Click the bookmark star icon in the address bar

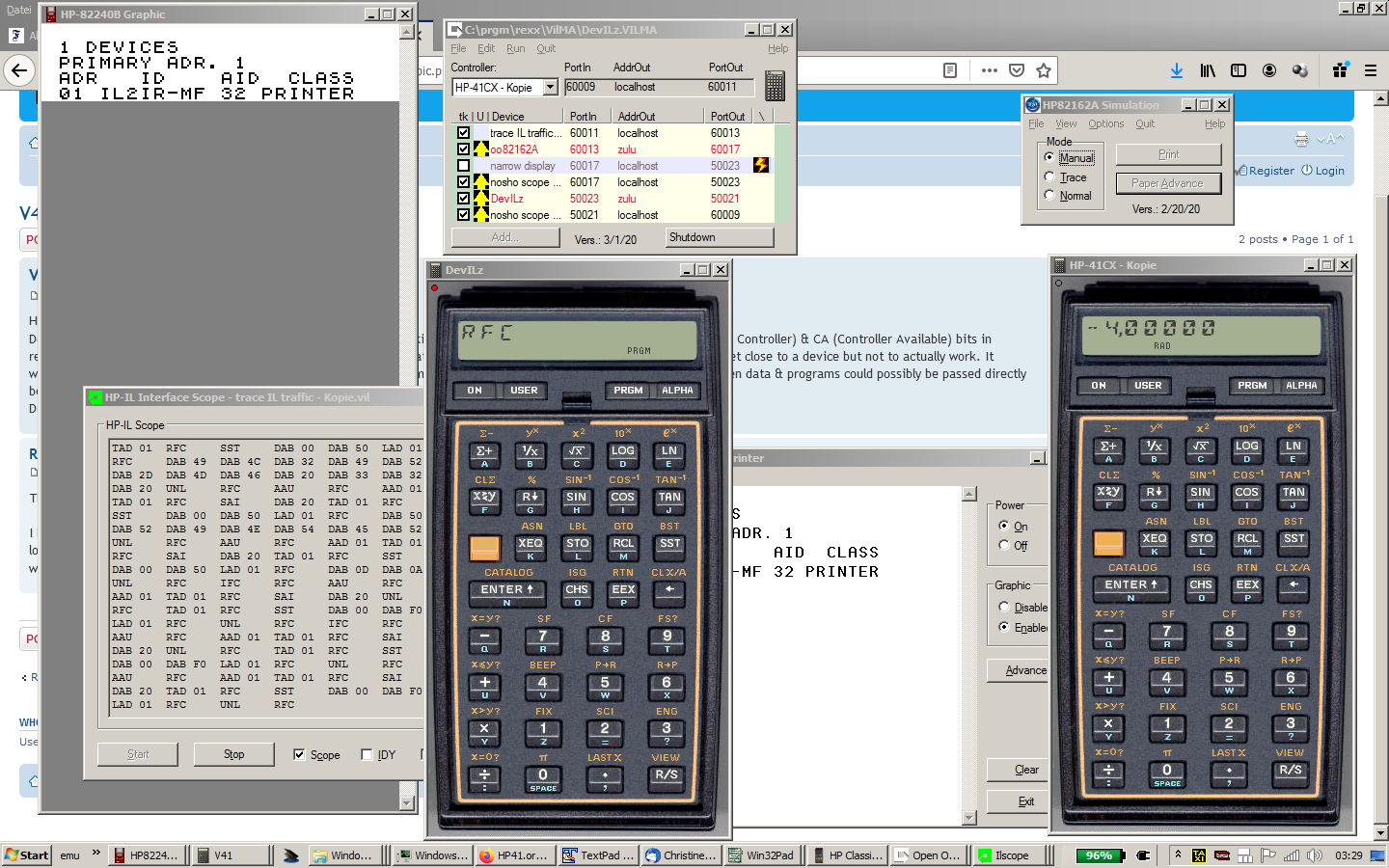click(1043, 70)
